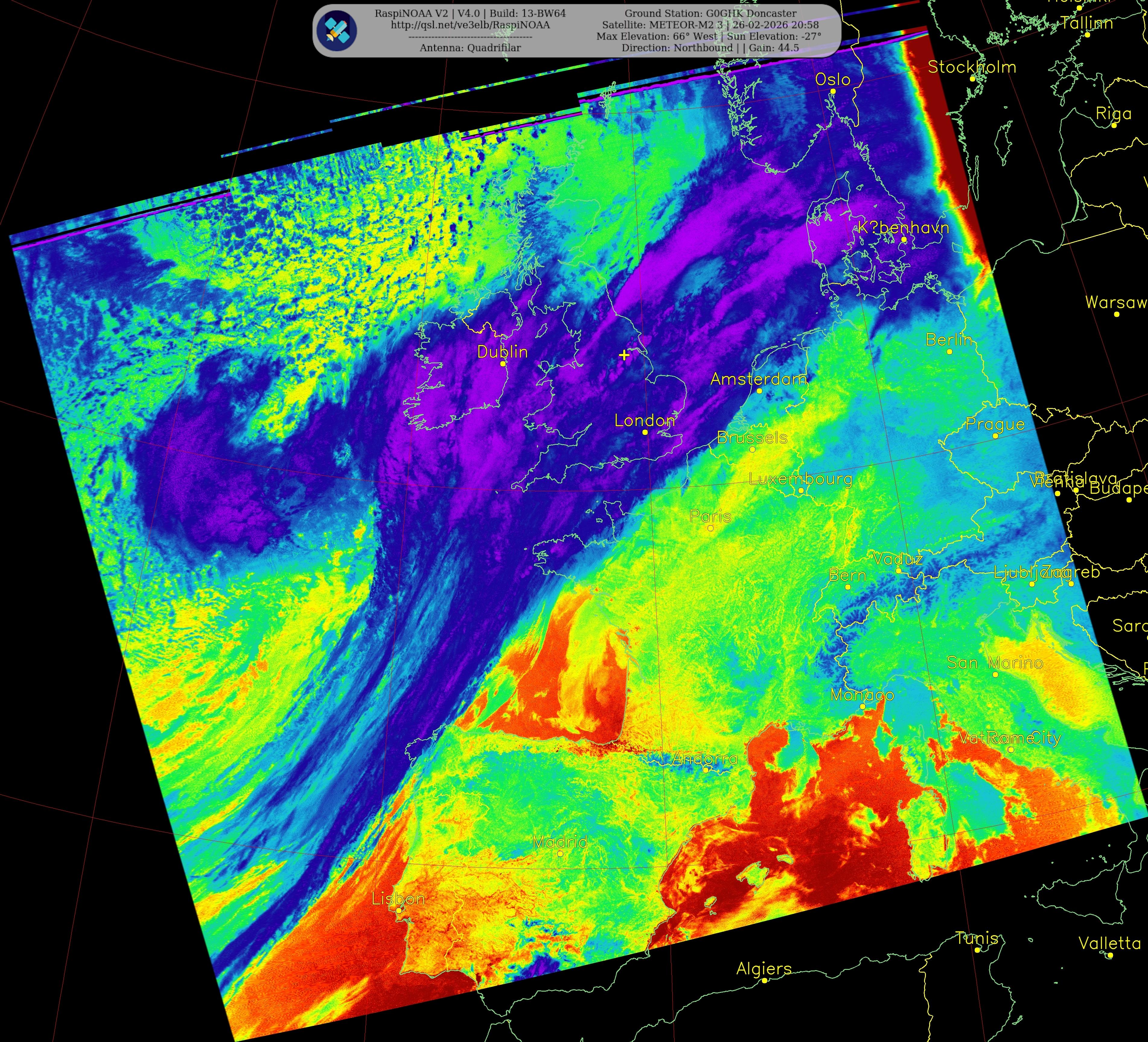This screenshot has width=1148, height=1042.
Task: Click the Oslo city marker dot
Action: 833,91
